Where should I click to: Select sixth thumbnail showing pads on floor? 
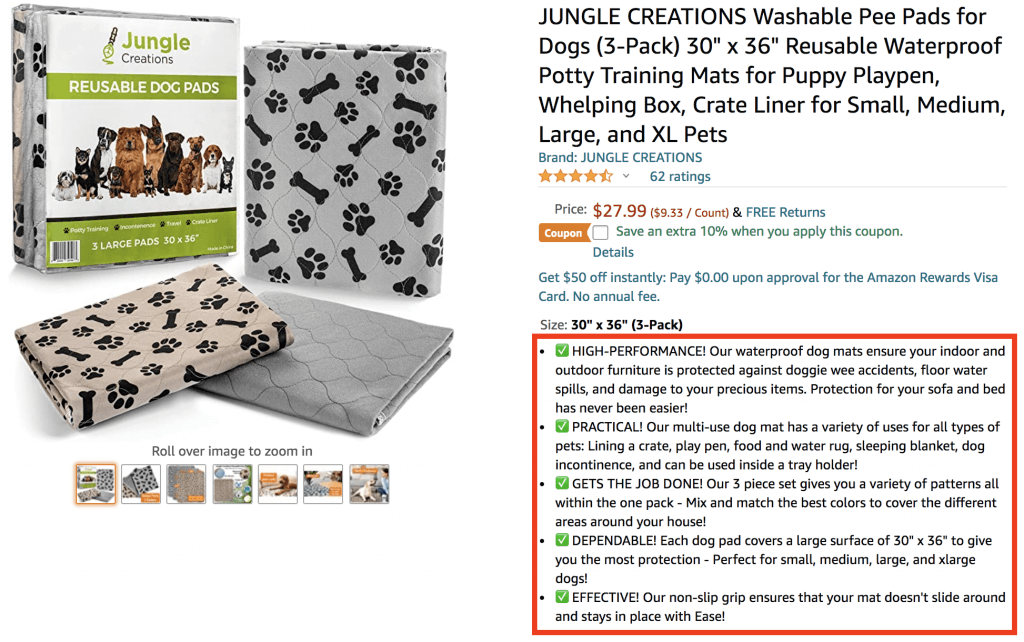click(323, 484)
